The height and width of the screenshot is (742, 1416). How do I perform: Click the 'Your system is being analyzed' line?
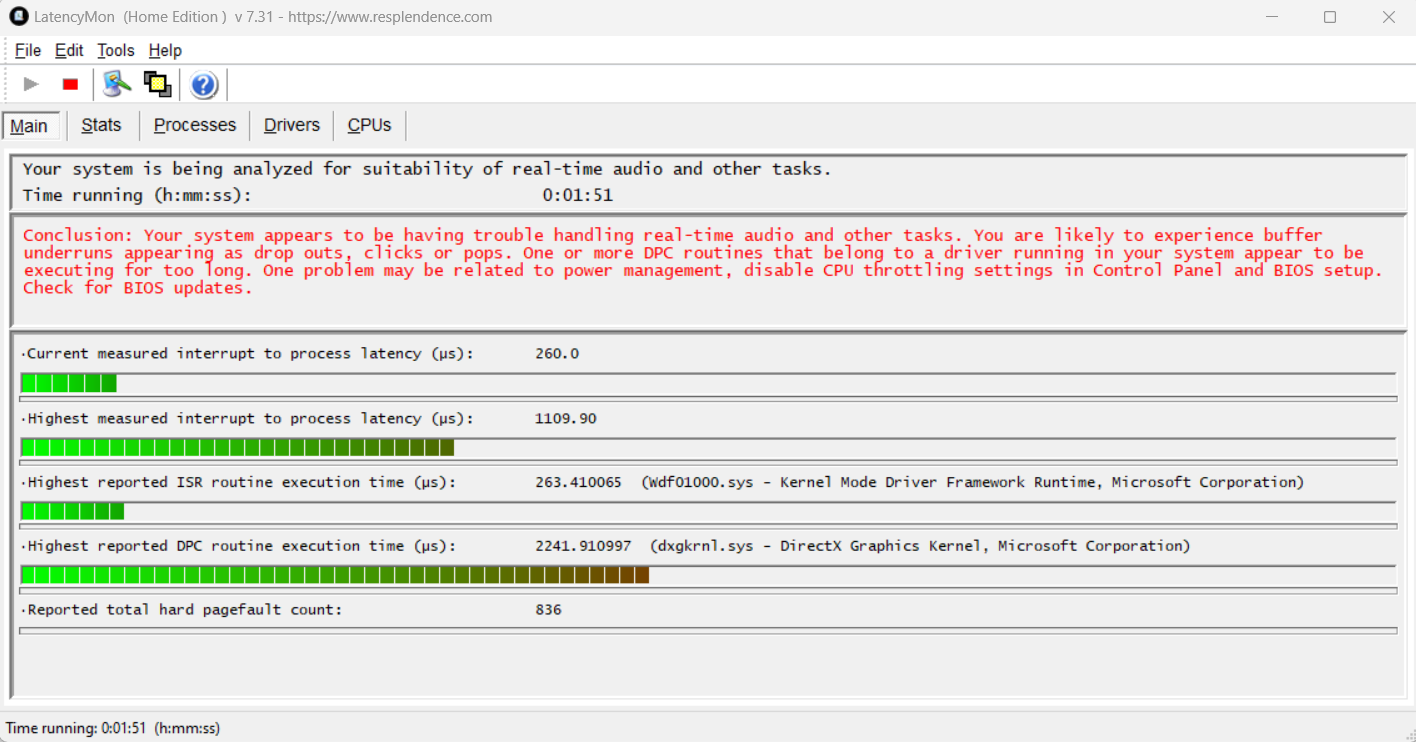point(427,169)
